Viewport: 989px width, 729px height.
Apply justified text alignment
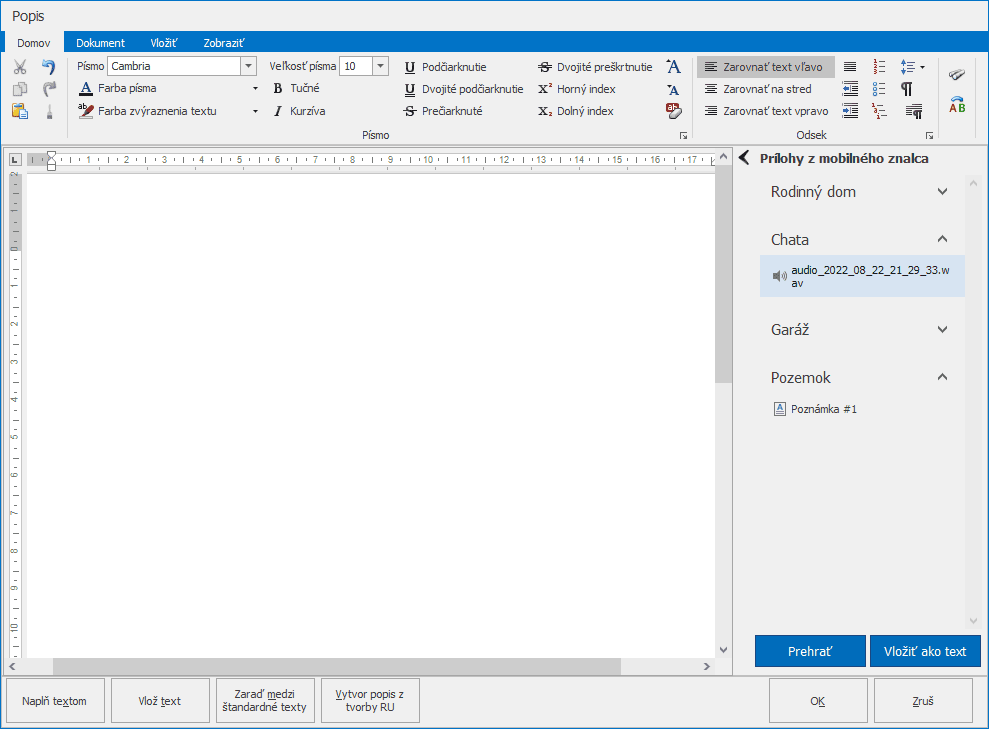[x=850, y=67]
